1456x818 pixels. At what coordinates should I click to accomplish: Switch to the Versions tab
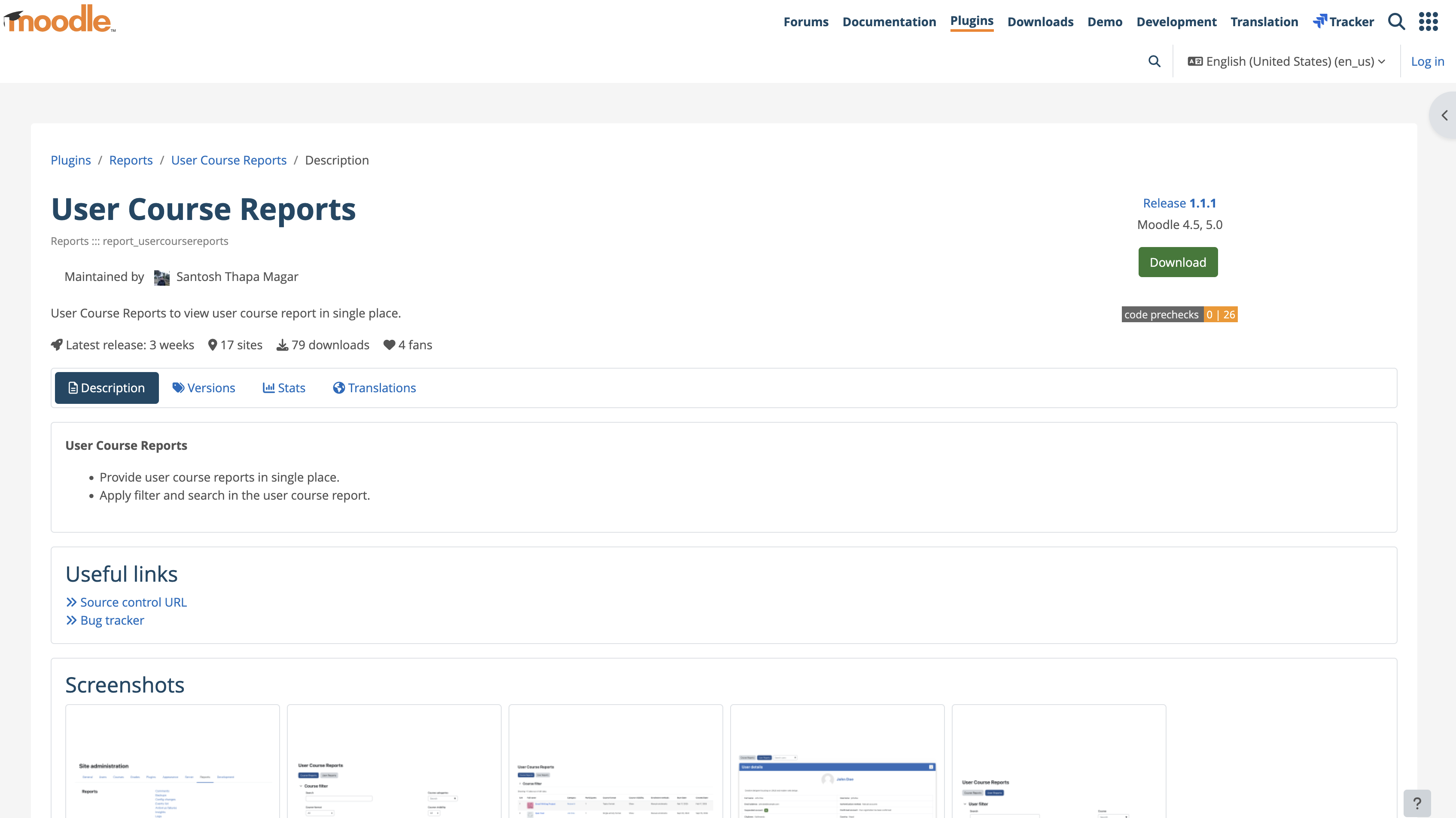[x=204, y=388]
